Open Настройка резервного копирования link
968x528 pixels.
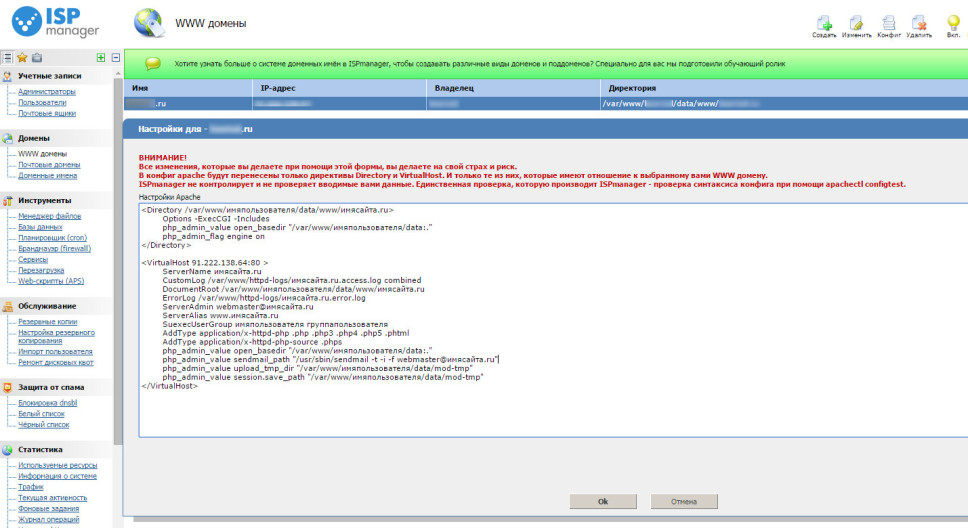point(56,337)
